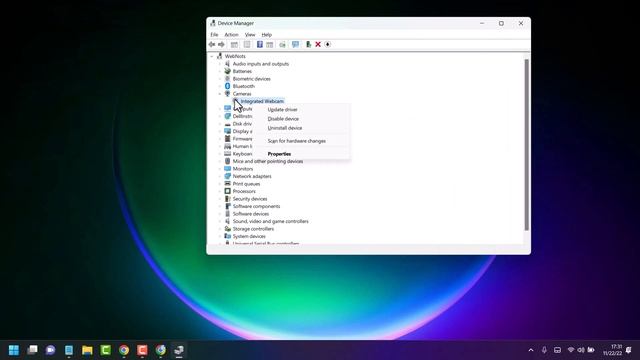Open the green Camtasia taskbar app

point(106,350)
